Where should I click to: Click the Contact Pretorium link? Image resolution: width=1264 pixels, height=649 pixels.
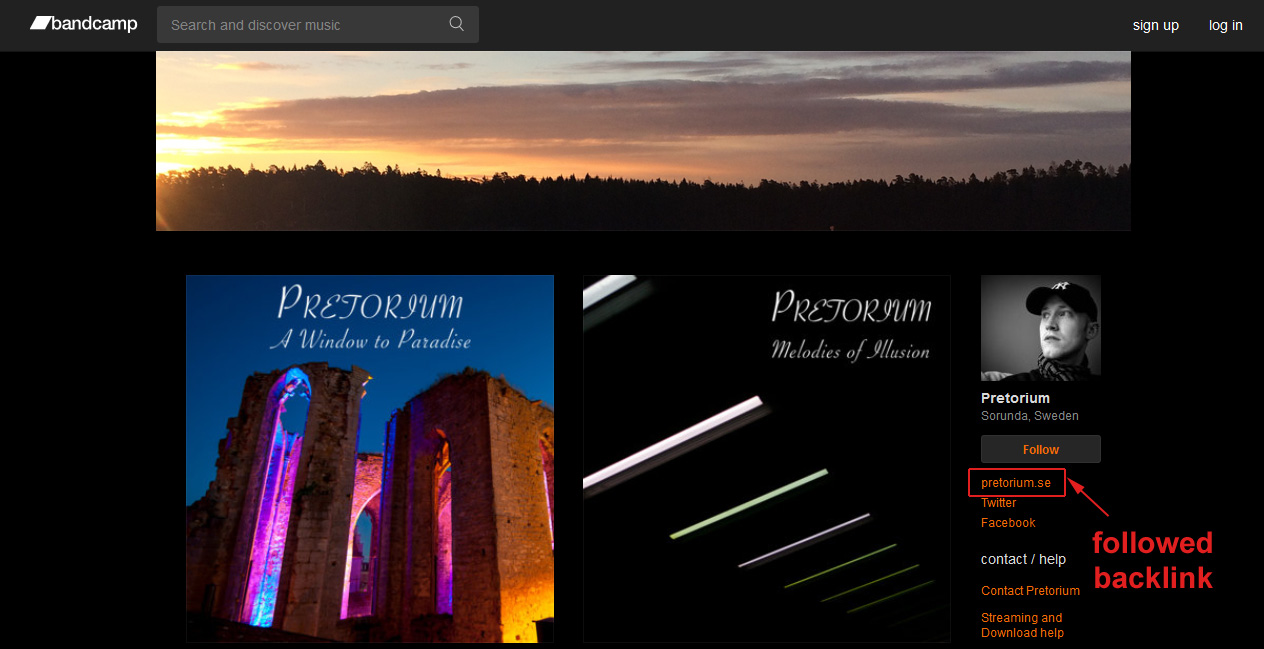[1030, 591]
